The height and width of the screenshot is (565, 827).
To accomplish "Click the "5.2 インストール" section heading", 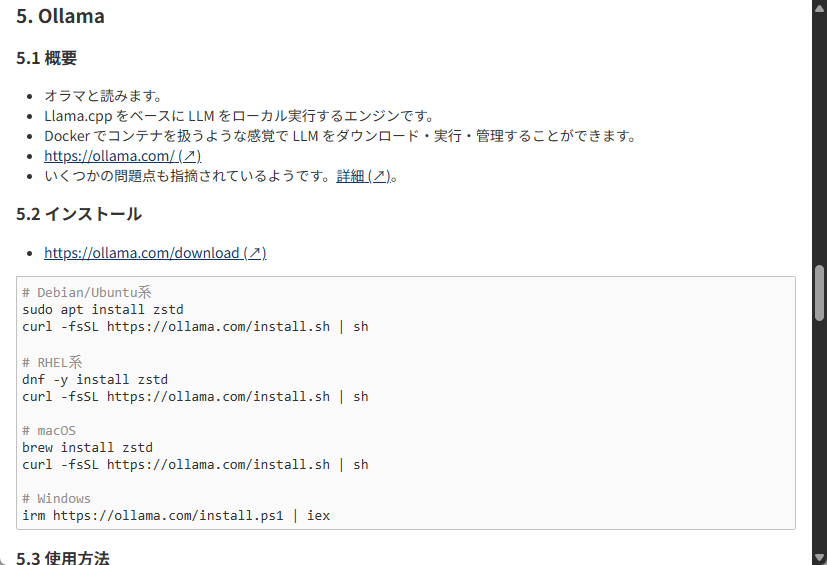I will (79, 214).
